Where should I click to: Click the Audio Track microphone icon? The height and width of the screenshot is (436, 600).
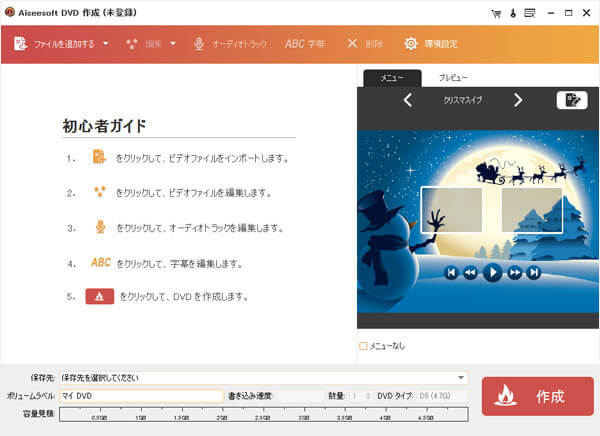[199, 44]
